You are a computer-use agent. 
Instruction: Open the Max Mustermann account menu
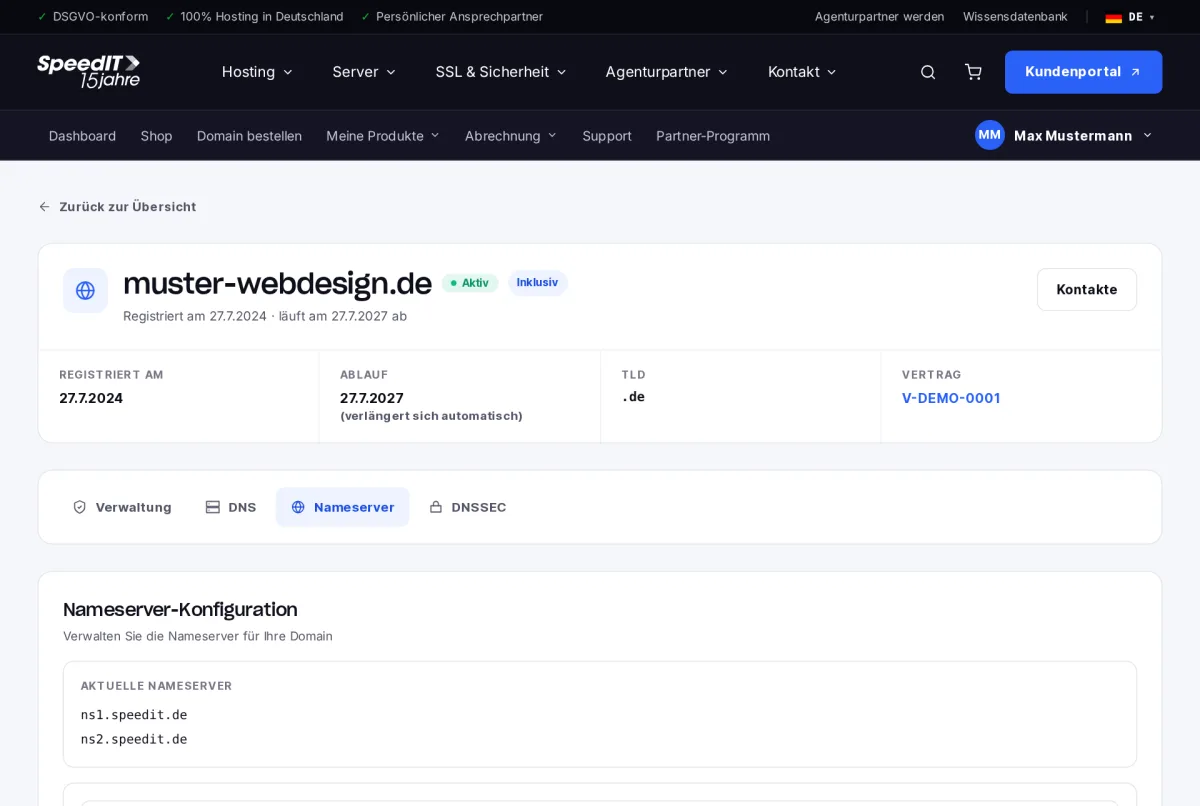(1064, 135)
